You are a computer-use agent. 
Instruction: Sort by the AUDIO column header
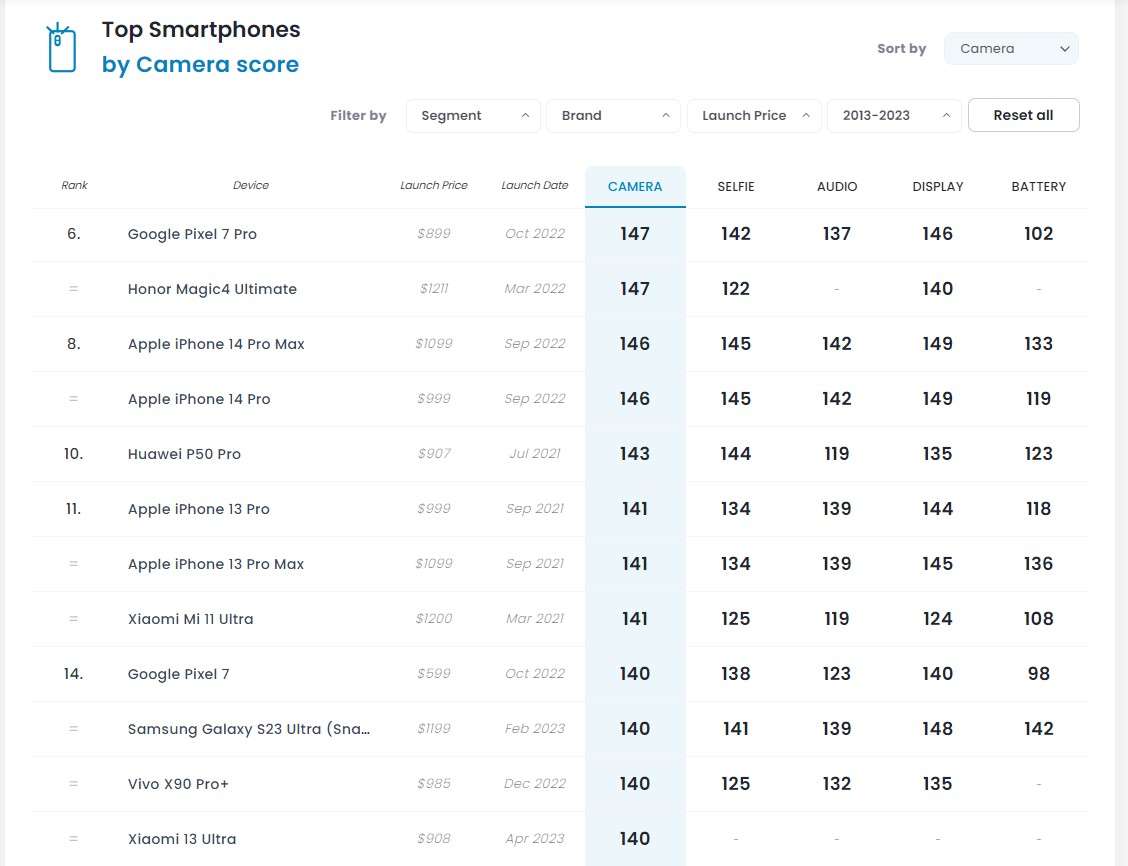[x=837, y=187]
